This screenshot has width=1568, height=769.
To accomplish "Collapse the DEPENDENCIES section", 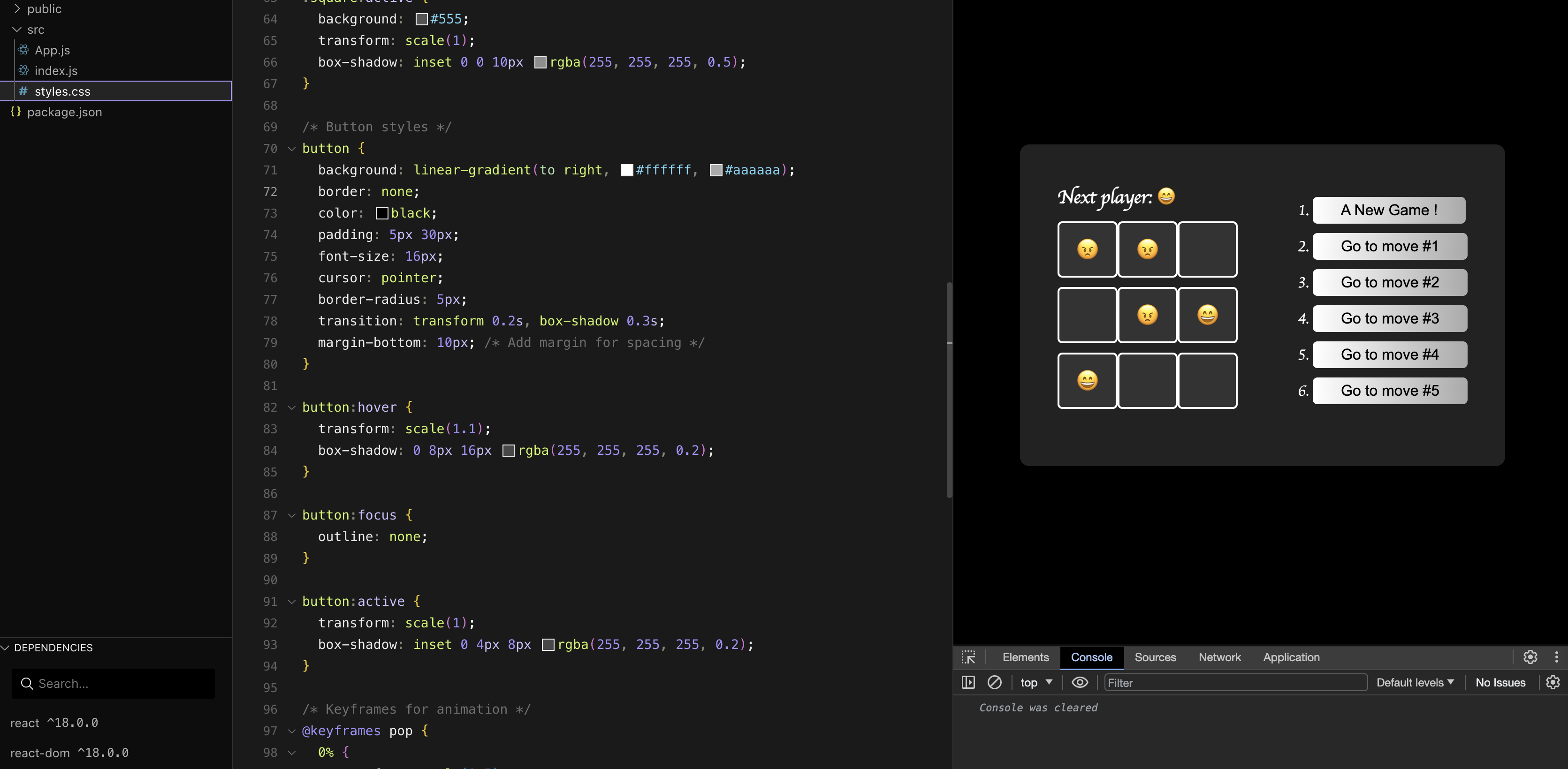I will (x=7, y=648).
